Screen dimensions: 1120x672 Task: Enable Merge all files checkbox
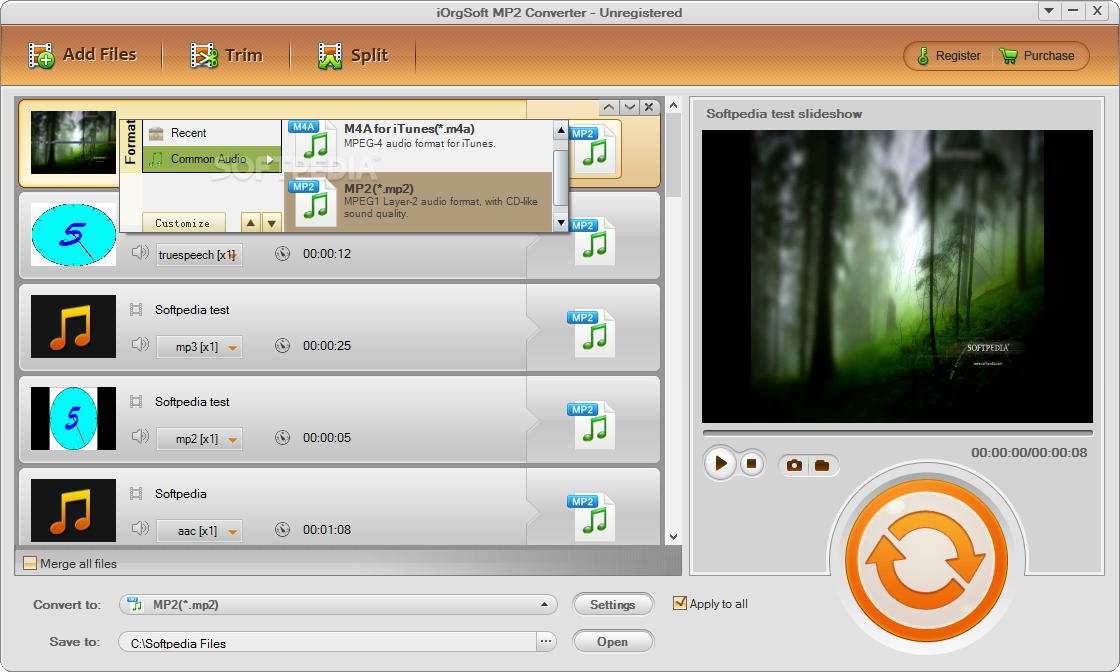30,563
